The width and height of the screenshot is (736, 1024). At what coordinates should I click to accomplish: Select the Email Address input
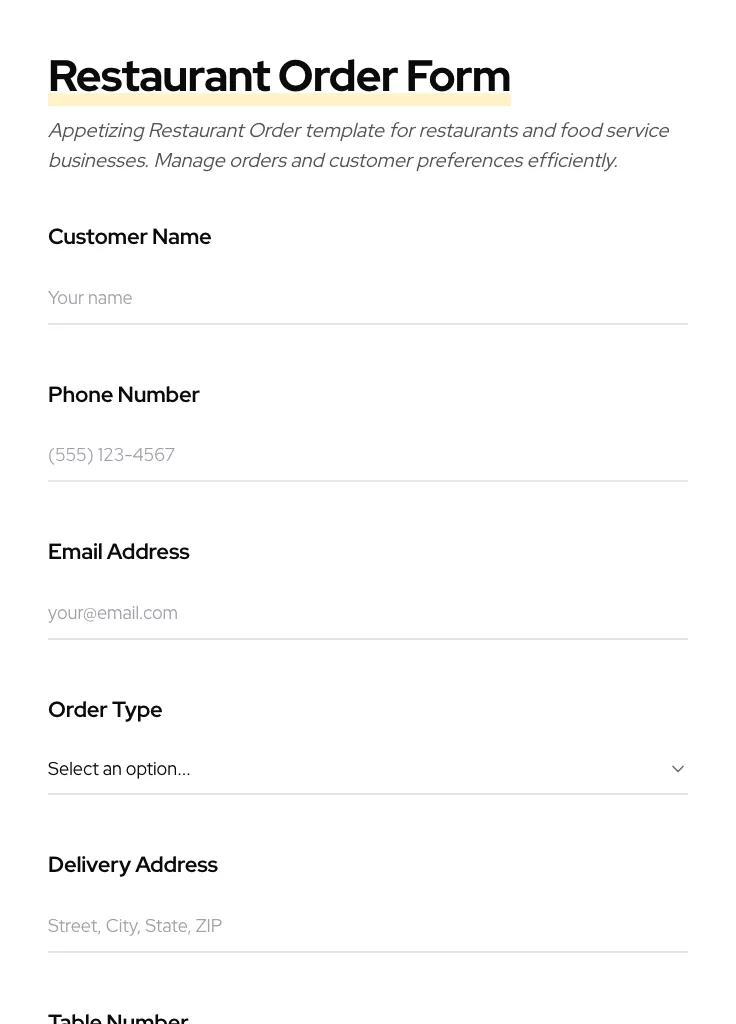click(368, 613)
